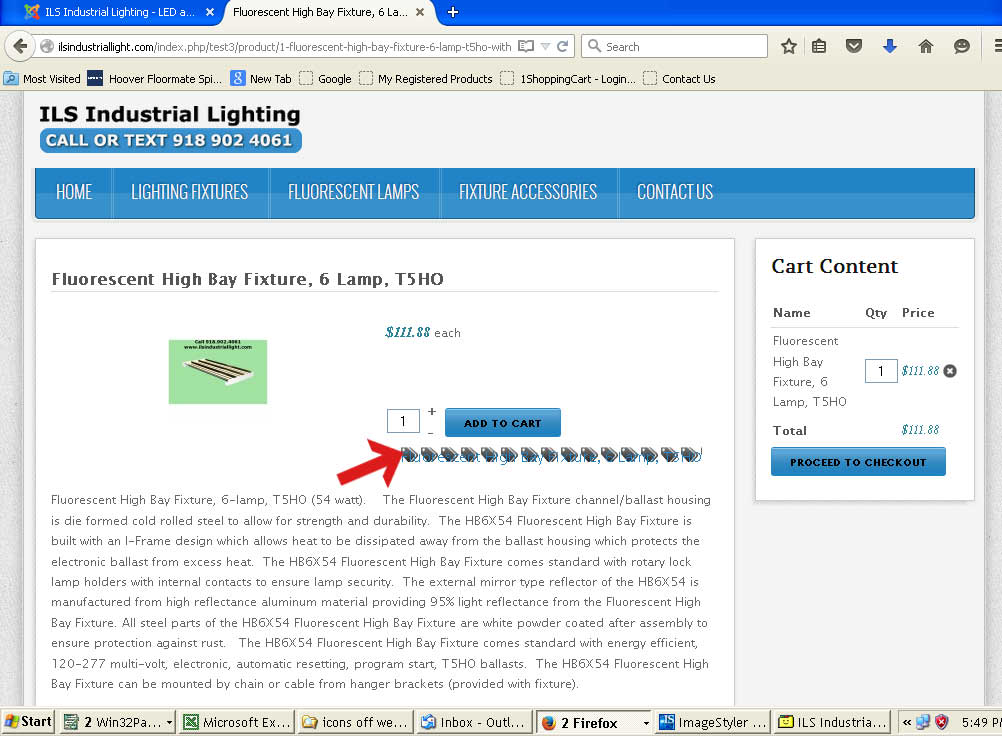Viewport: 1002px width, 736px height.
Task: Open the New Tab bookmark
Action: click(x=261, y=79)
